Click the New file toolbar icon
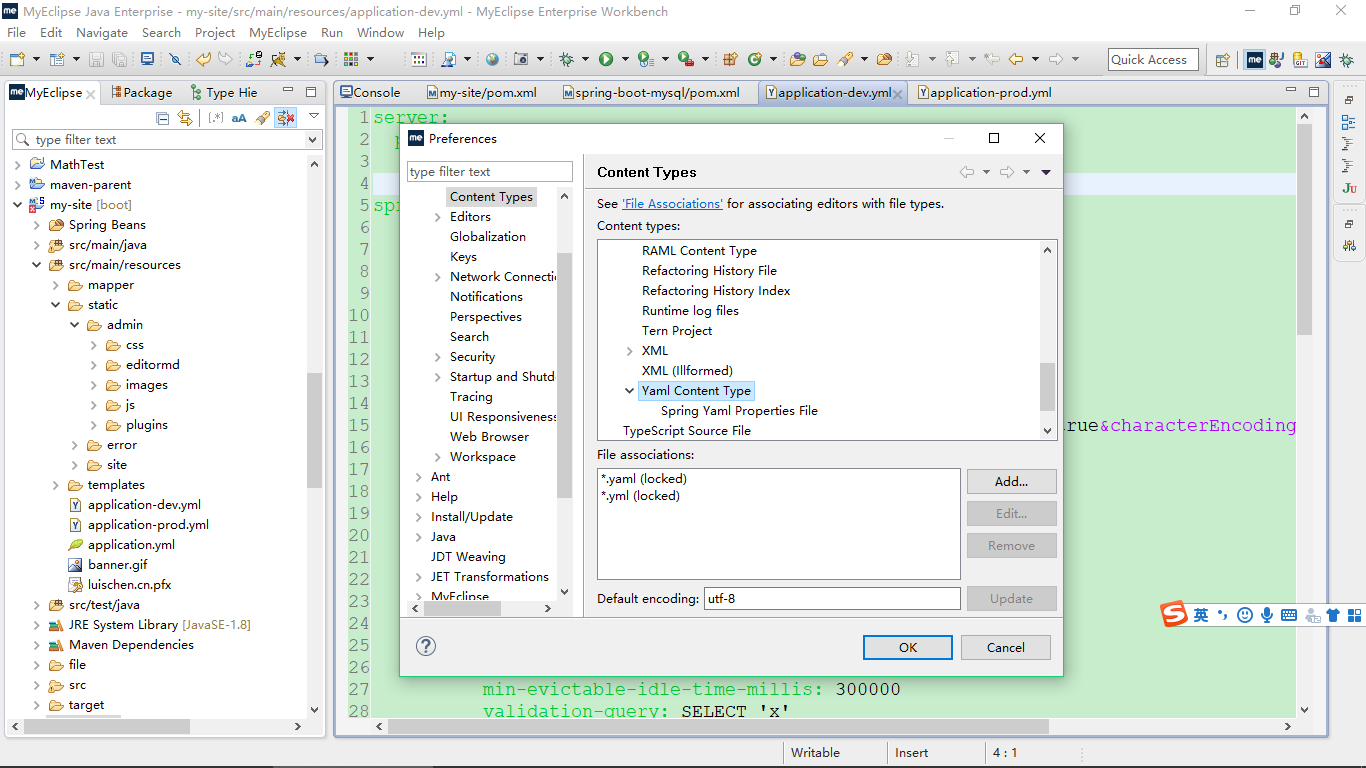The height and width of the screenshot is (768, 1366). point(17,59)
